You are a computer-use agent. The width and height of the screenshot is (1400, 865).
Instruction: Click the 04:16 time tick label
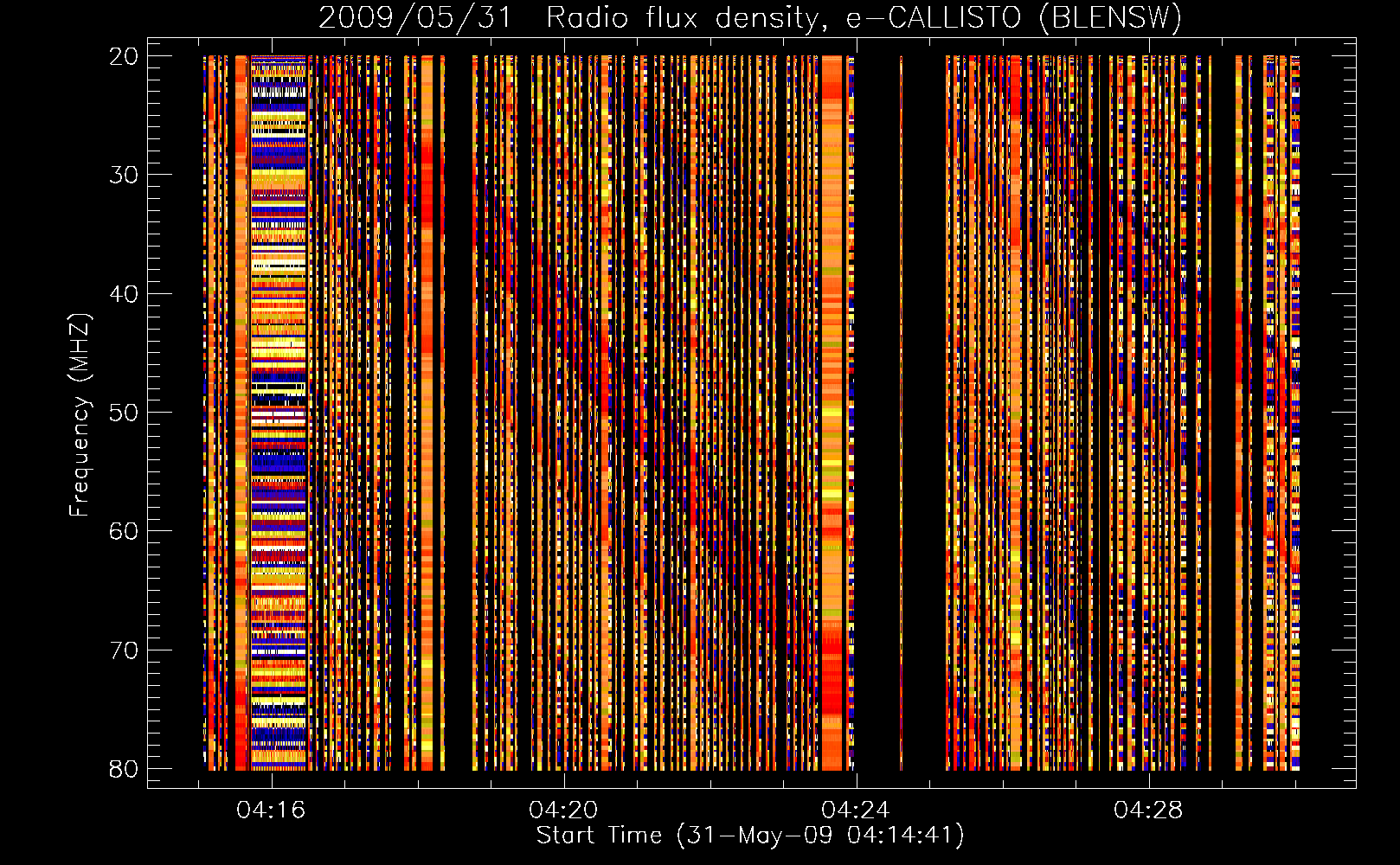pos(271,811)
